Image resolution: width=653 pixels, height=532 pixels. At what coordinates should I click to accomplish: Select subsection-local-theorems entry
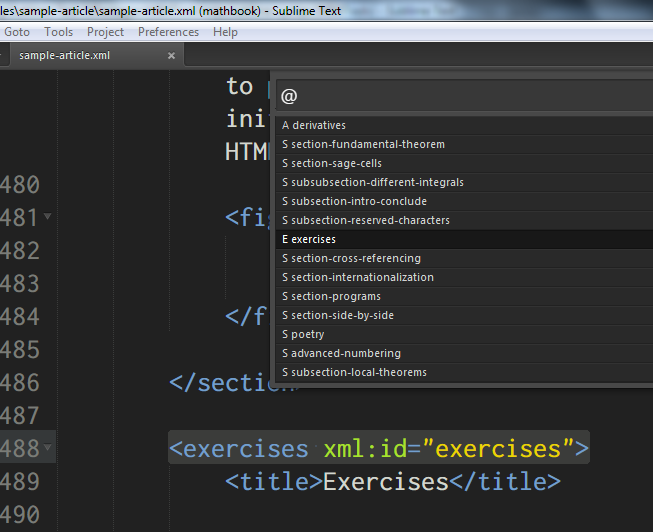tap(464, 372)
